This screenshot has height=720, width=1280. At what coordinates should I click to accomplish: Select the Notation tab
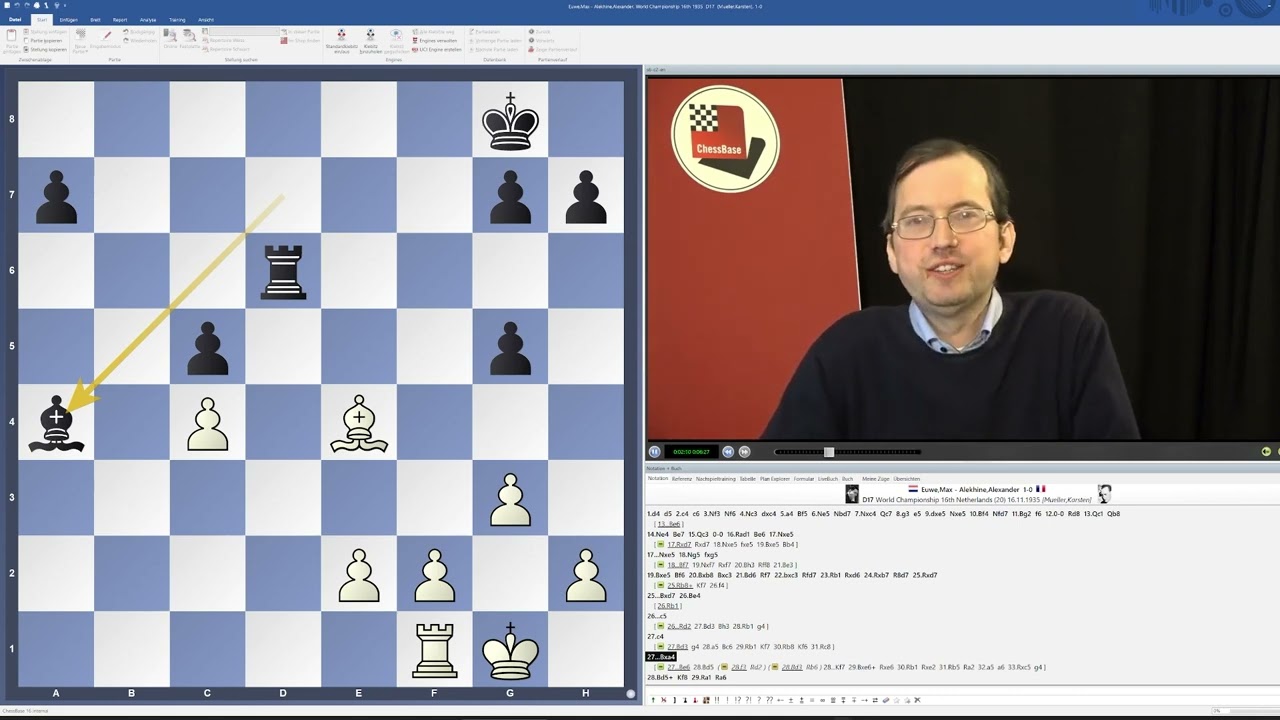[x=658, y=478]
